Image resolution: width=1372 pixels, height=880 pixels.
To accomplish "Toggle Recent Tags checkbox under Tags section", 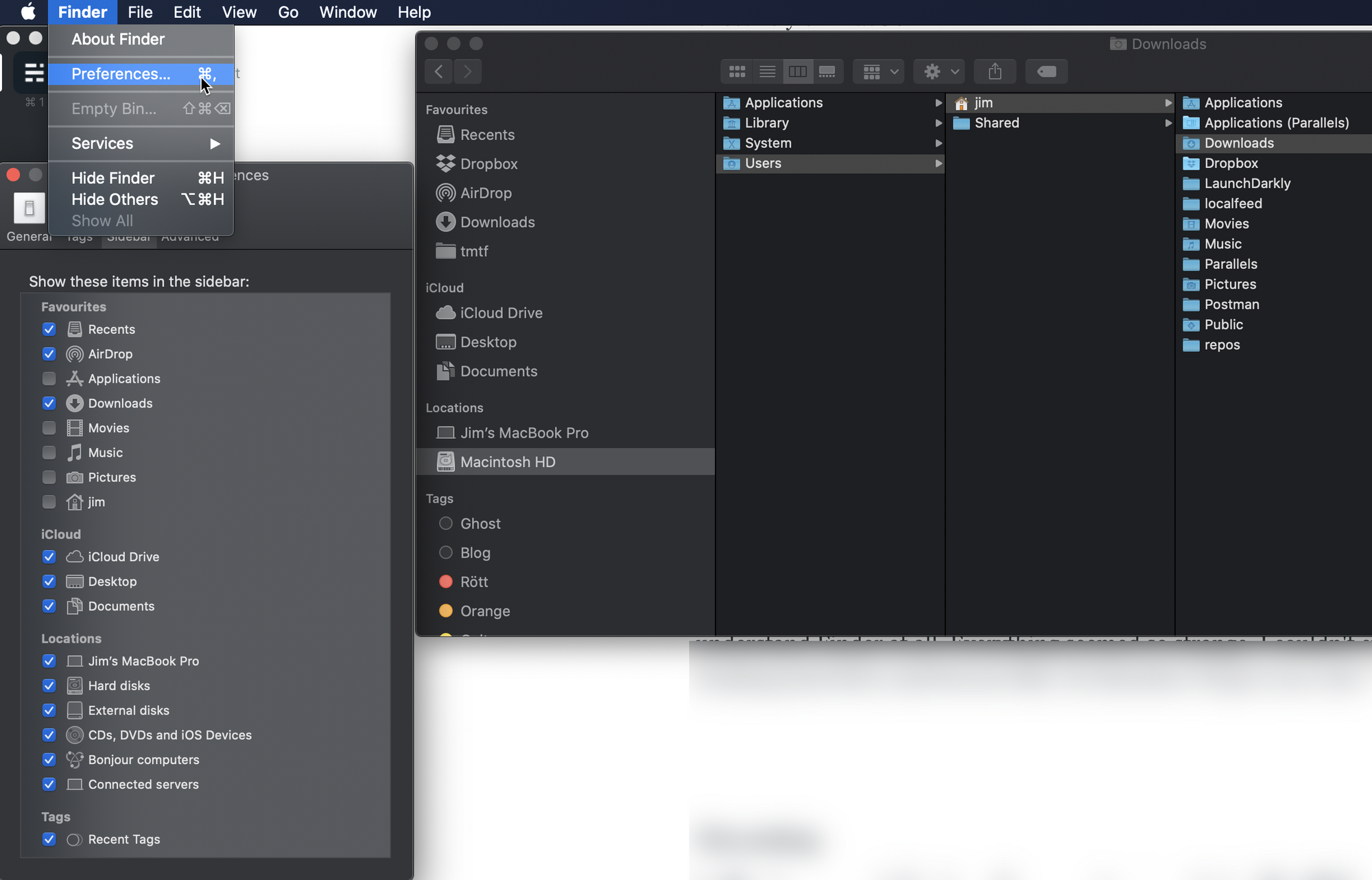I will (48, 839).
